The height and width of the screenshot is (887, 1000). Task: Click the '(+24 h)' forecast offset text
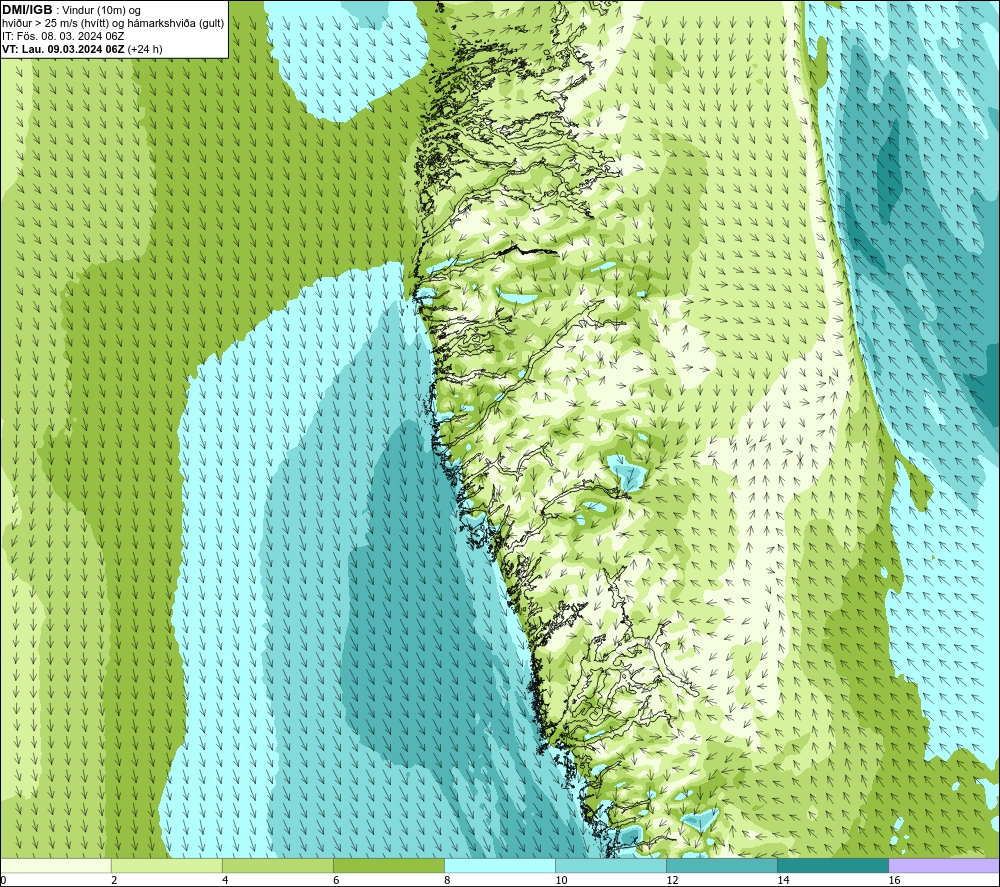pos(145,49)
